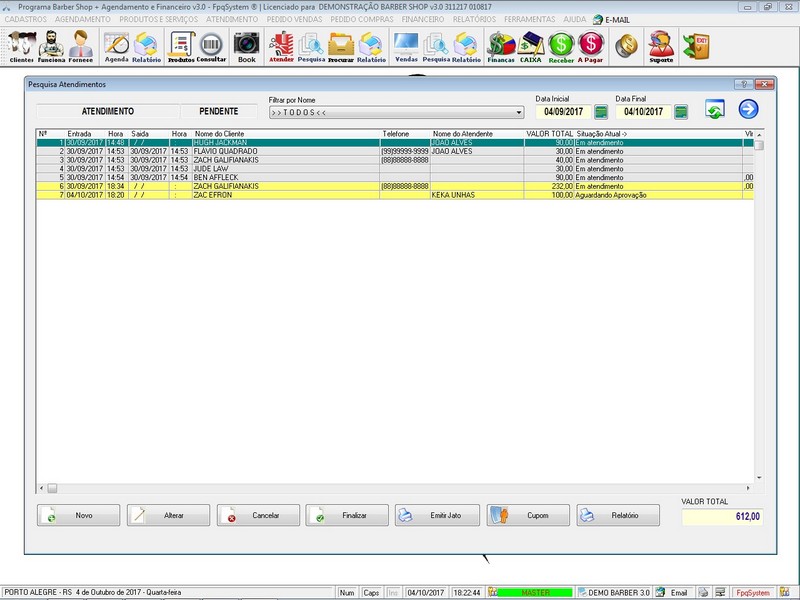Image resolution: width=800 pixels, height=600 pixels.
Task: Click the VALOR TOTAL column header
Action: (x=549, y=134)
